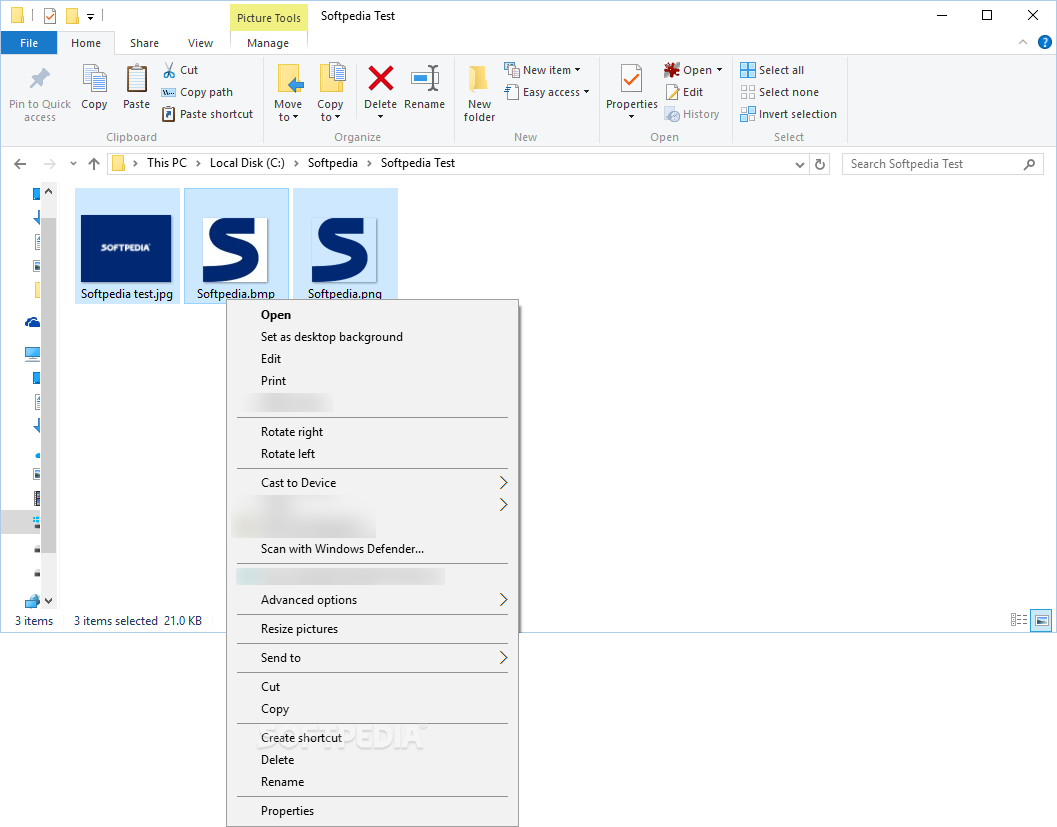Click Pin to Quick access icon

coord(40,80)
